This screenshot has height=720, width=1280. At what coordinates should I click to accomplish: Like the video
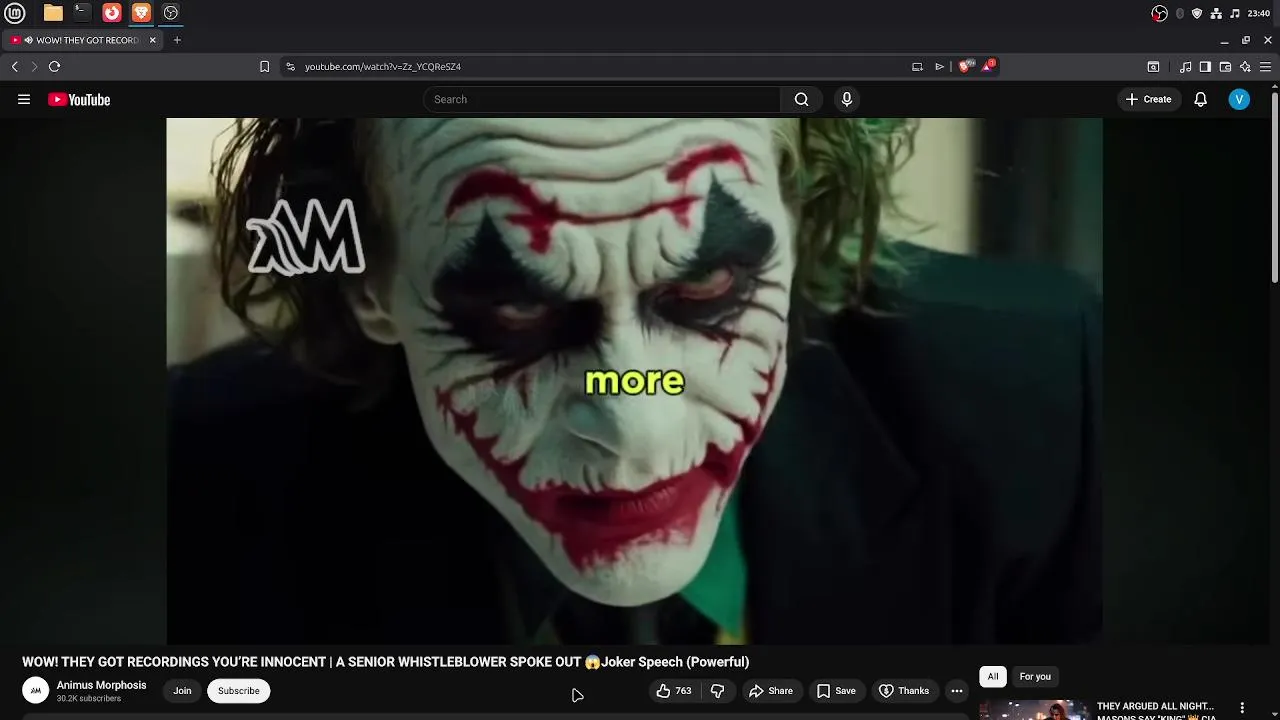click(673, 691)
